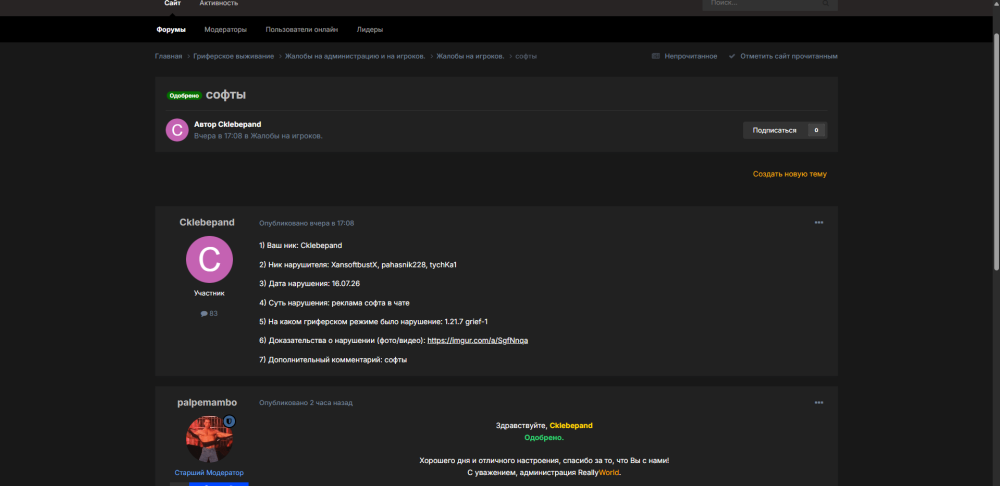This screenshot has height=486, width=1000.
Task: Click the green Одобрено tag next to the title
Action: coord(184,95)
